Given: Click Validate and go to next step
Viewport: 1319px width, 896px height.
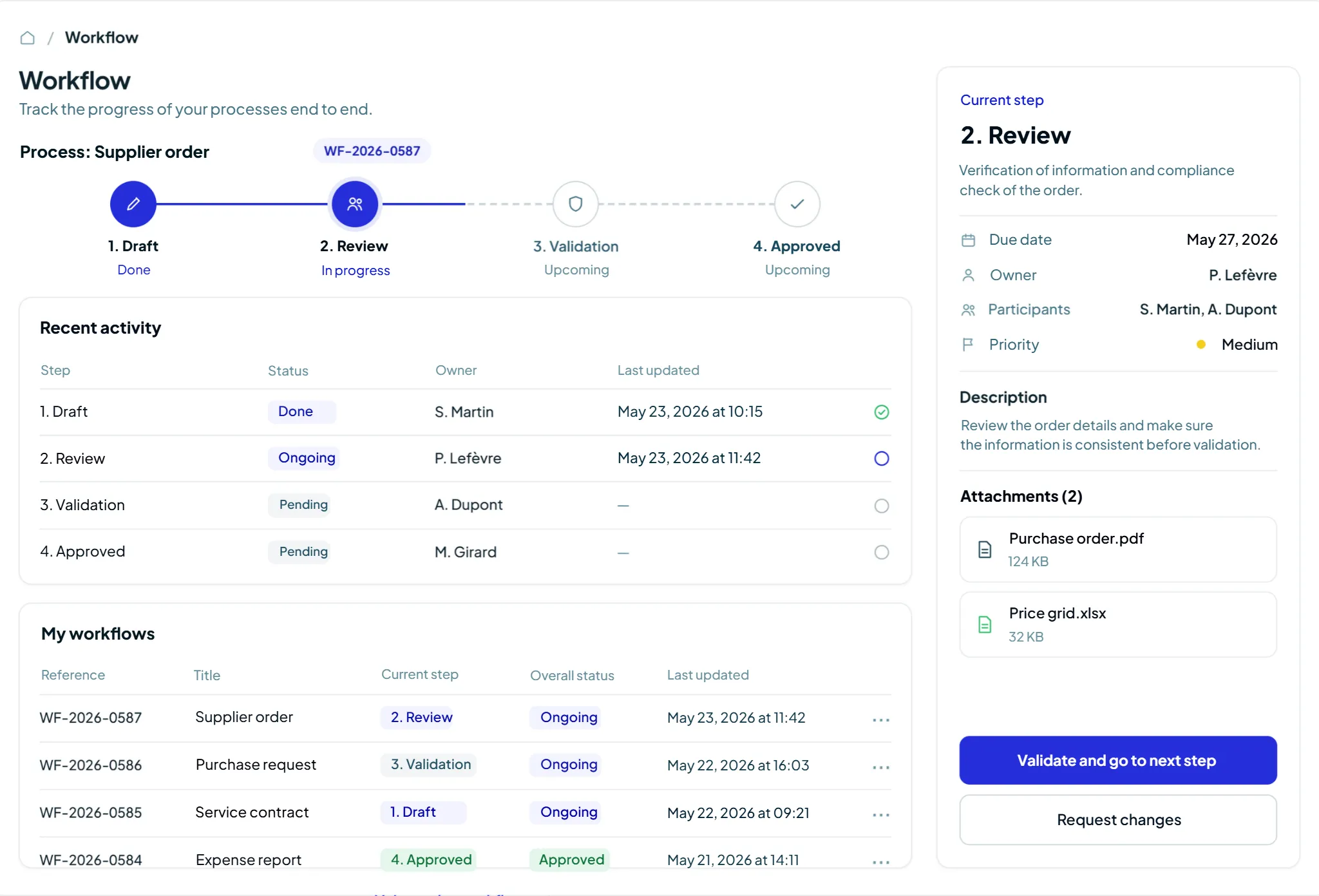Looking at the screenshot, I should (1118, 760).
